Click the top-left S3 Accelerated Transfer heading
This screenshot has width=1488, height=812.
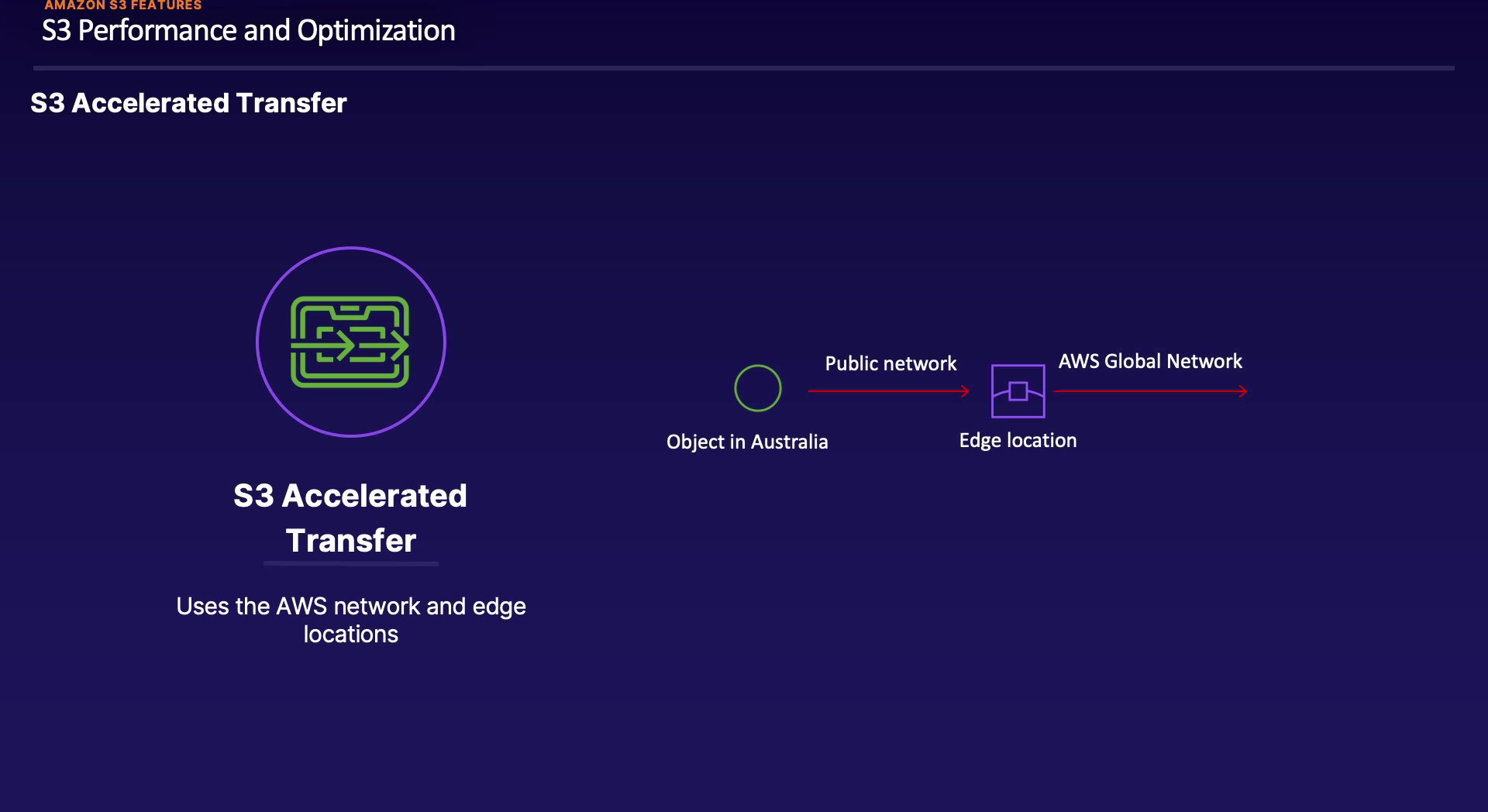click(188, 103)
